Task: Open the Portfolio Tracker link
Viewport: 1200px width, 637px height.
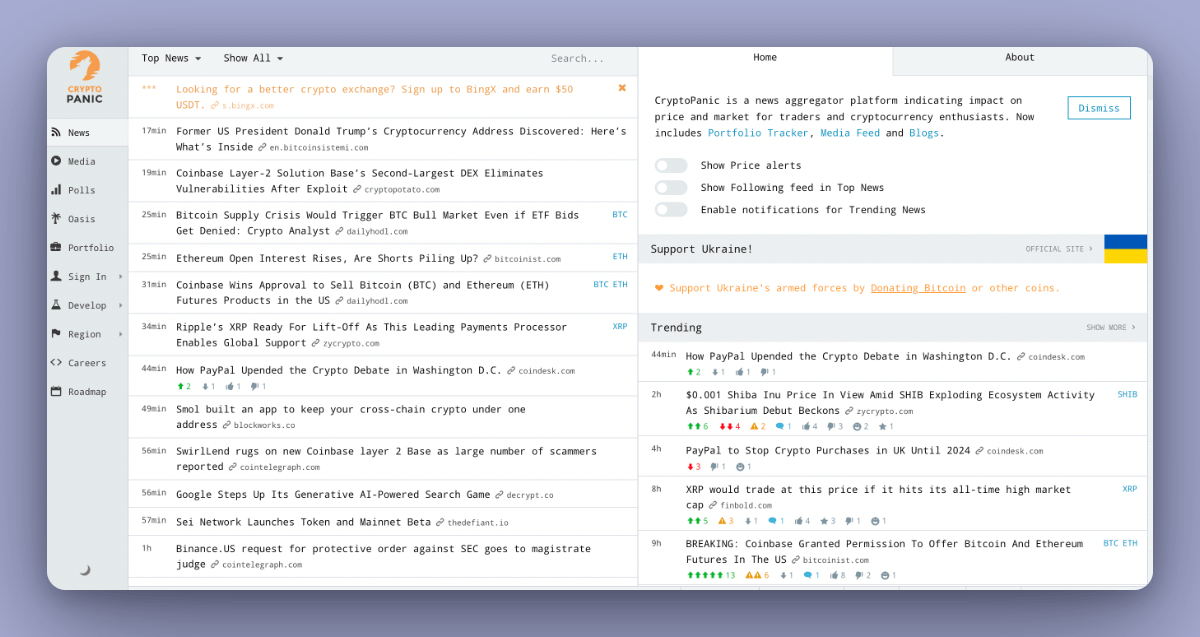Action: pyautogui.click(x=758, y=133)
